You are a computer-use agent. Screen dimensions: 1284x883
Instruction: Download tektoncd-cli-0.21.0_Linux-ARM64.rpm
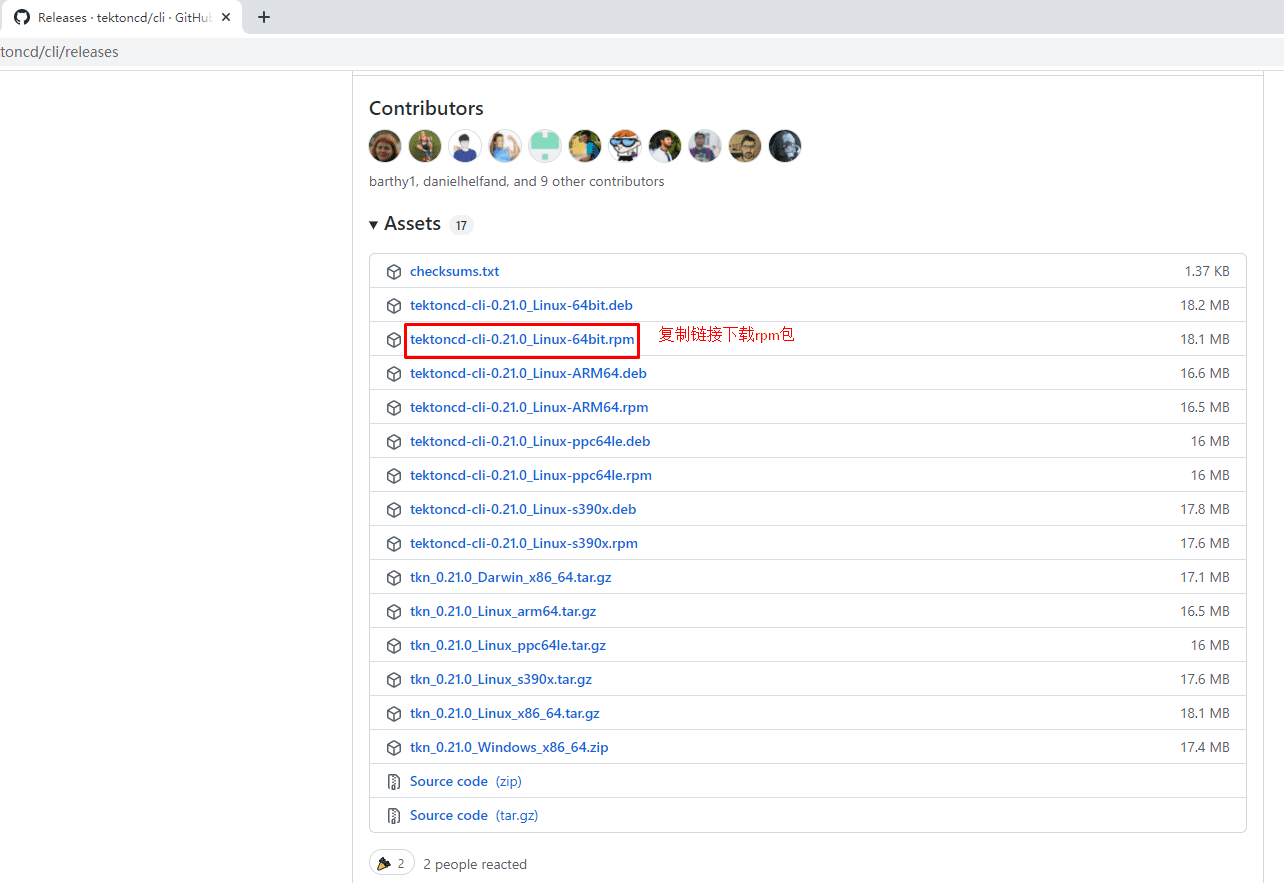(529, 407)
